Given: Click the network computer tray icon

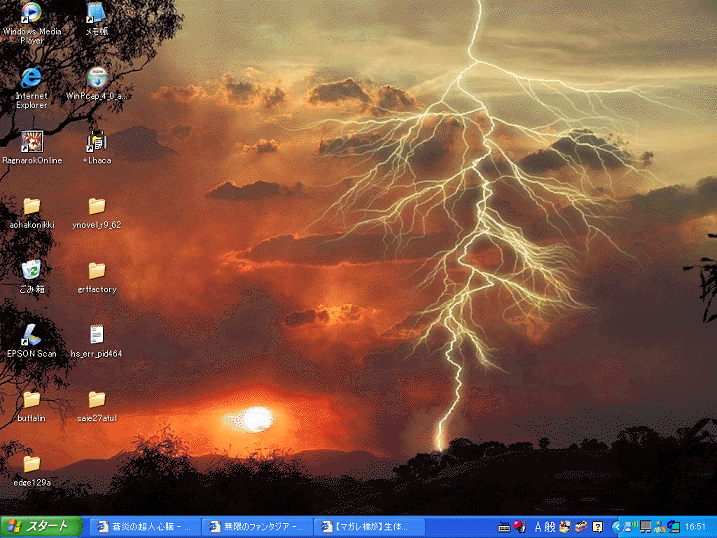Looking at the screenshot, I should tap(673, 527).
